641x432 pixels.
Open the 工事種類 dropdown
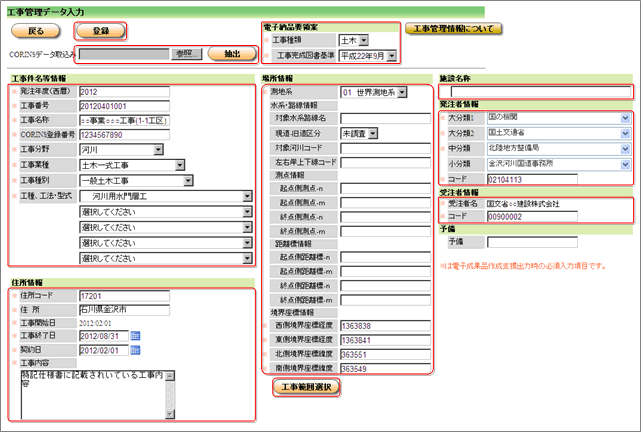point(354,40)
